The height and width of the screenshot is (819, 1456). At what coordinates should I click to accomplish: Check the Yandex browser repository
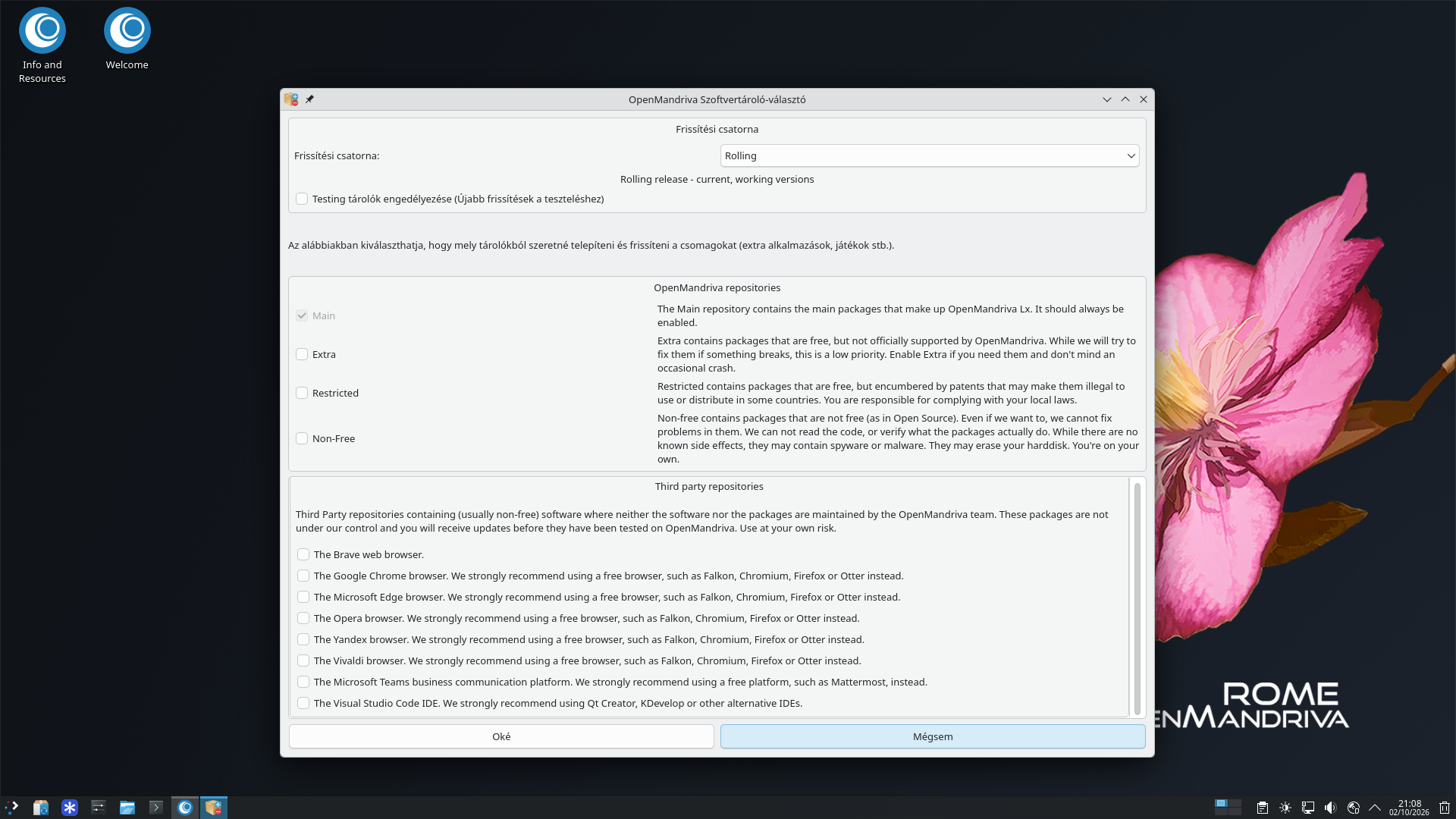tap(303, 639)
